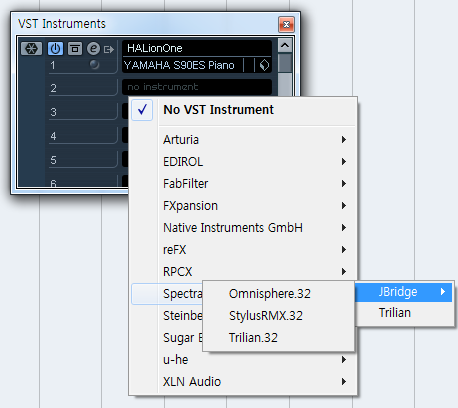
Task: Choose No VST Instrument checked entry
Action: [243, 110]
